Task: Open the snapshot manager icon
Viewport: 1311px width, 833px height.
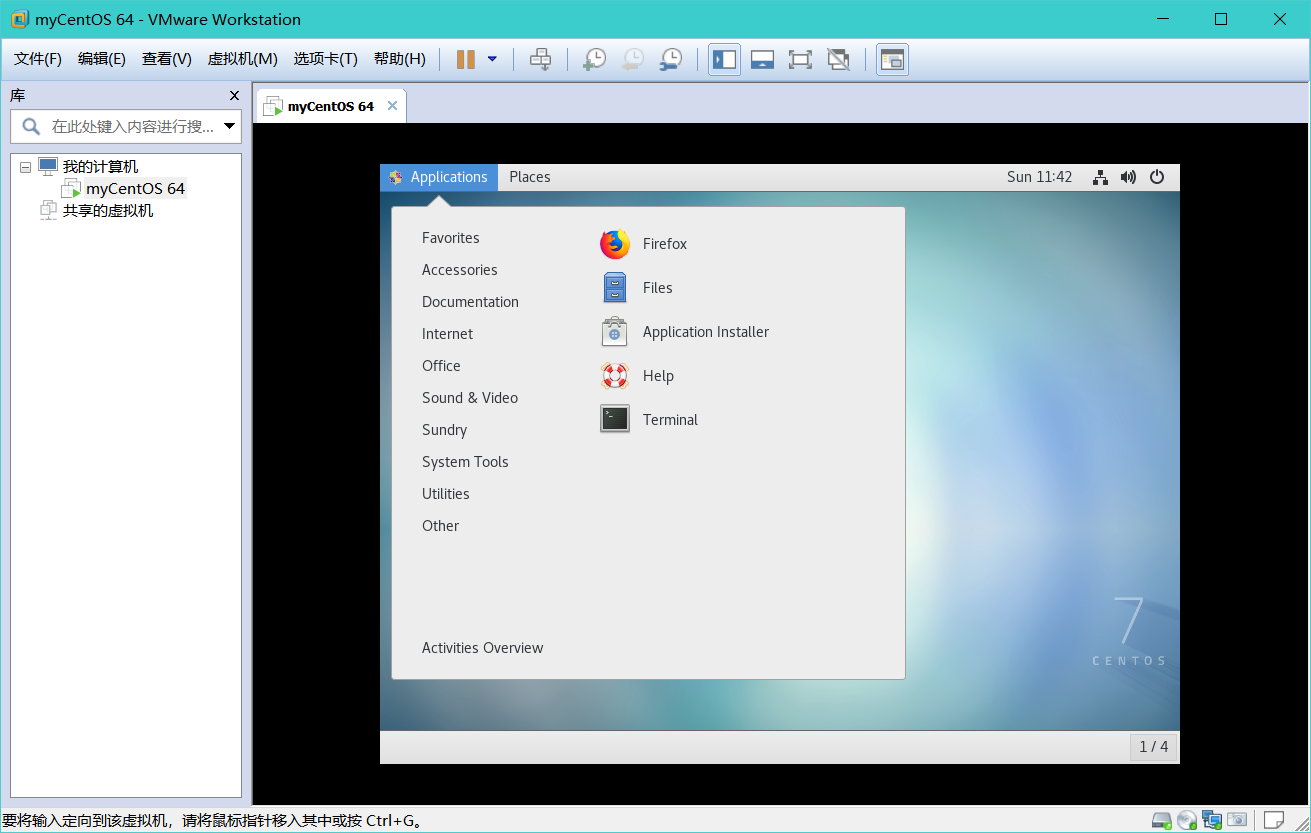Action: point(670,59)
